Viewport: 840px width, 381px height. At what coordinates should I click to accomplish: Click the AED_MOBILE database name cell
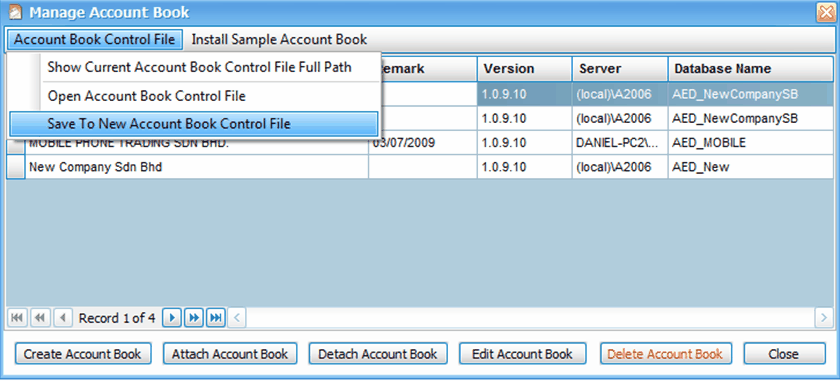coord(751,144)
